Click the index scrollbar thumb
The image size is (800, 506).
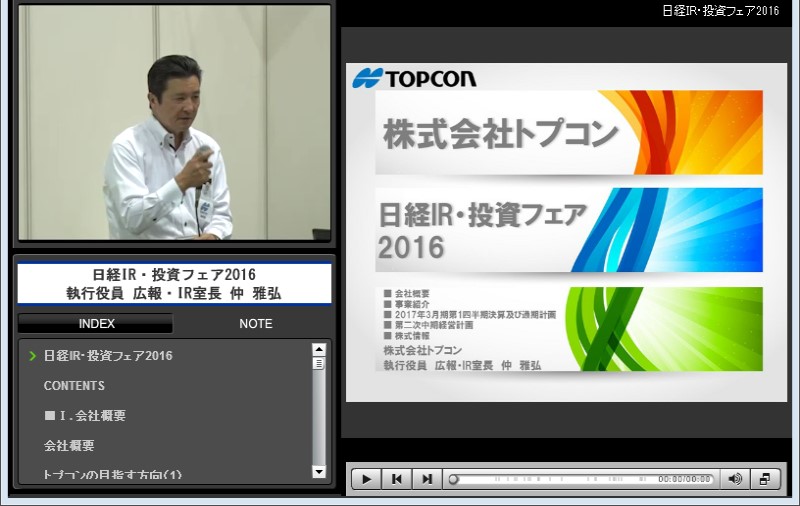coord(319,364)
